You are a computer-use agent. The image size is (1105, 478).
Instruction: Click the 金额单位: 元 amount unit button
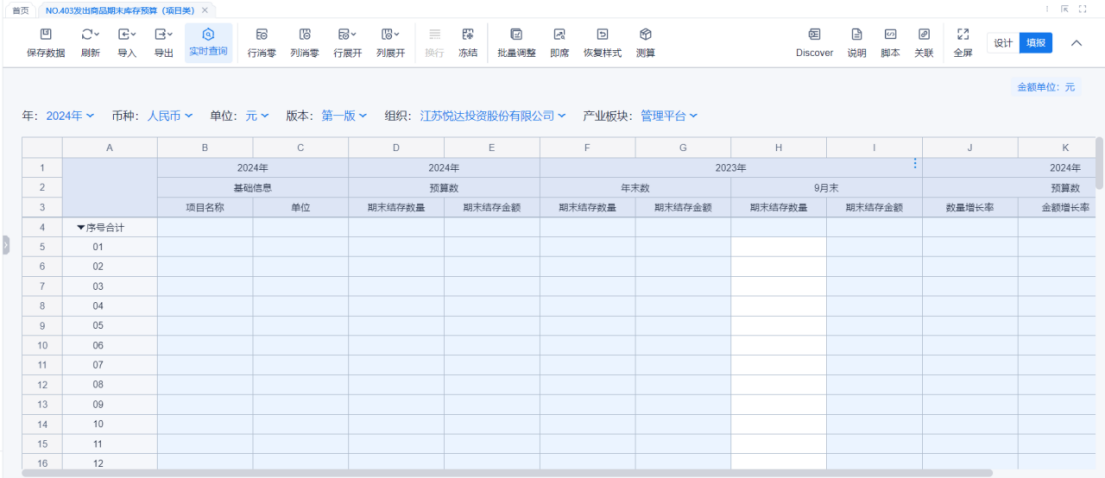pos(1045,87)
